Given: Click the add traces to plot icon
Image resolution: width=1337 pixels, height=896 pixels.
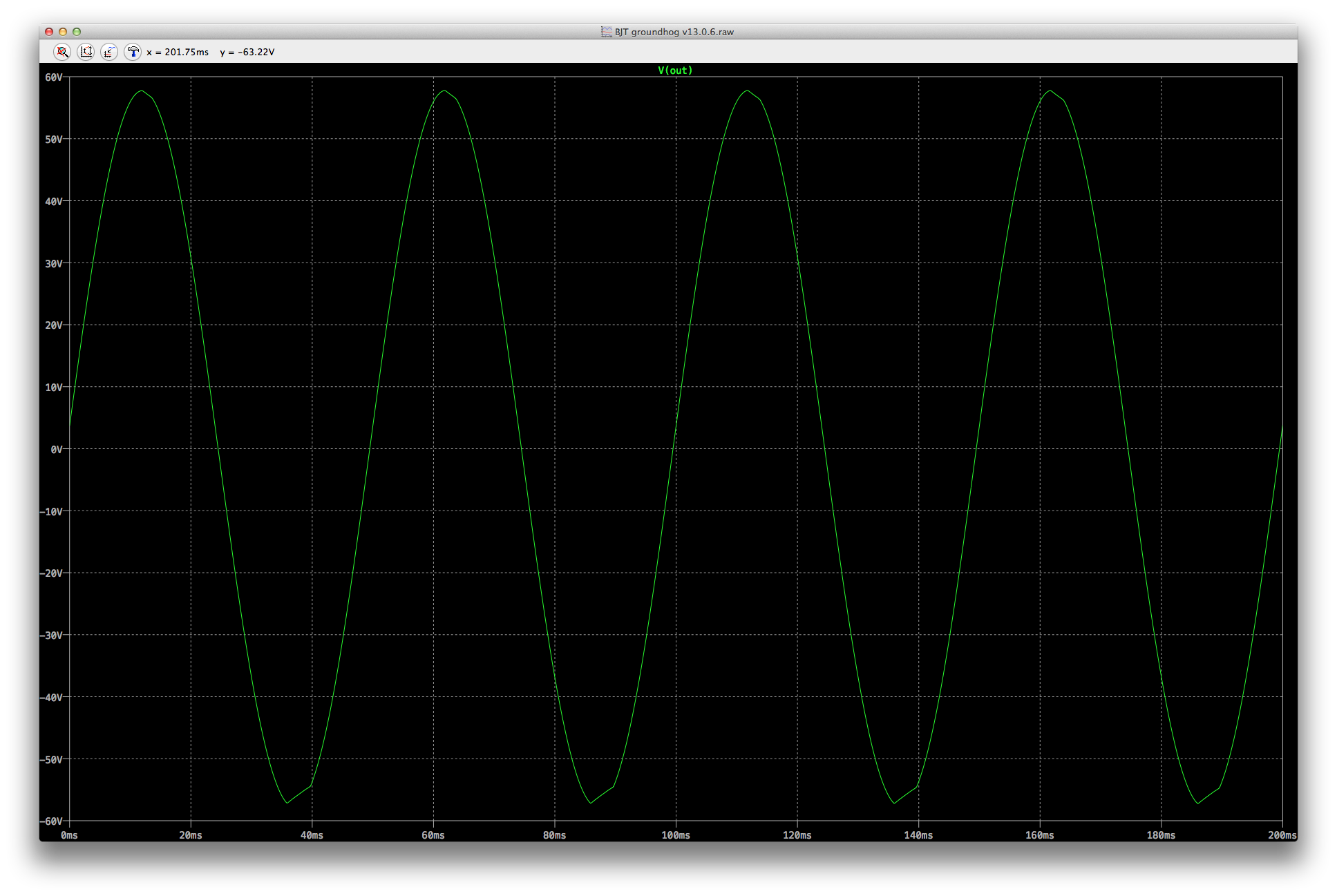Looking at the screenshot, I should pos(109,52).
